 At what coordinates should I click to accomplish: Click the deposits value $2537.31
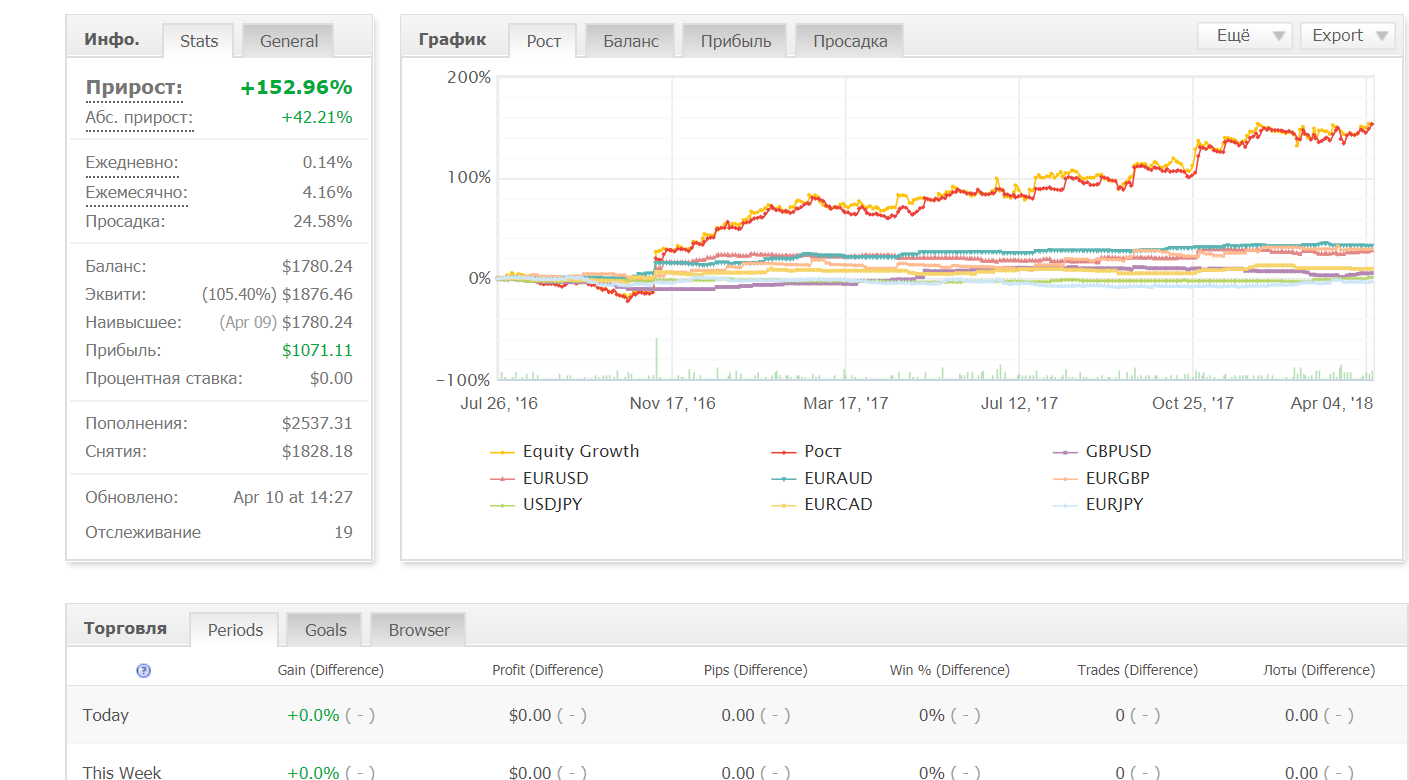point(317,423)
